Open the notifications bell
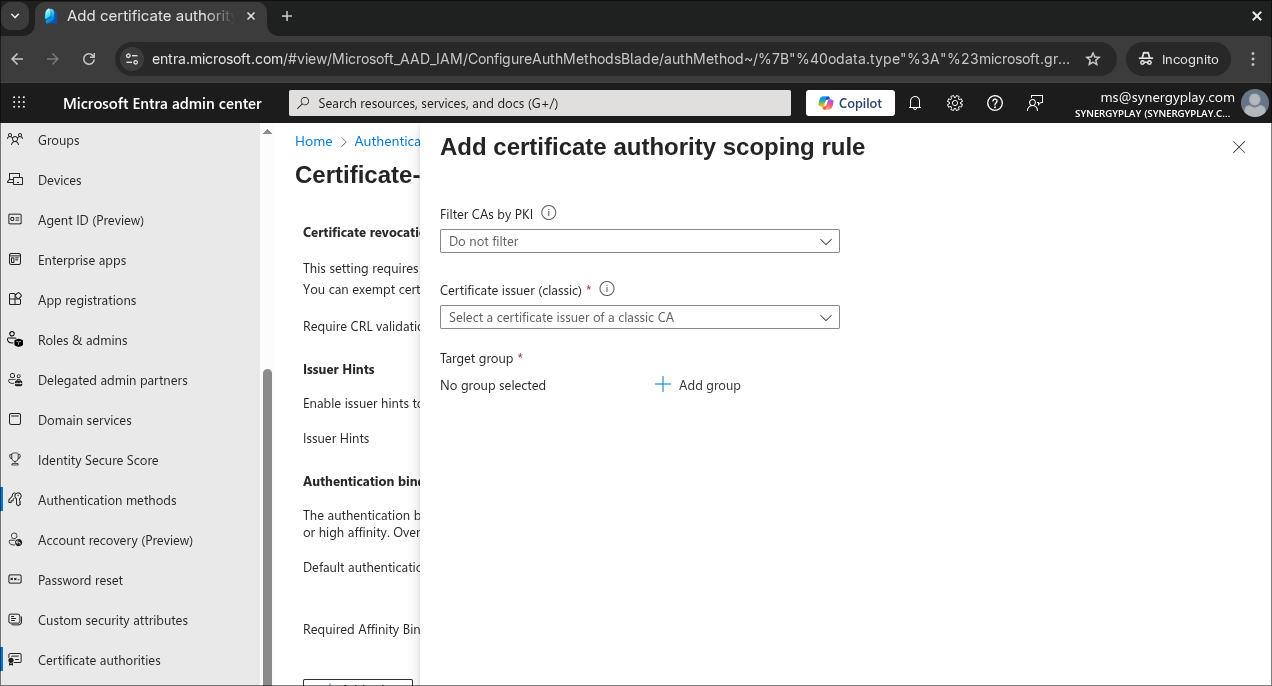The height and width of the screenshot is (686, 1272). click(915, 103)
